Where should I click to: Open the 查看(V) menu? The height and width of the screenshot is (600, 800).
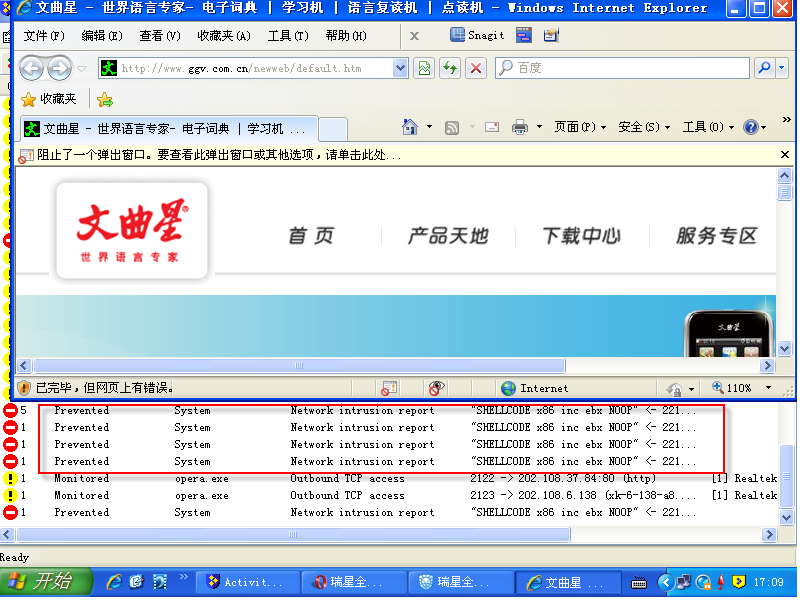[160, 36]
